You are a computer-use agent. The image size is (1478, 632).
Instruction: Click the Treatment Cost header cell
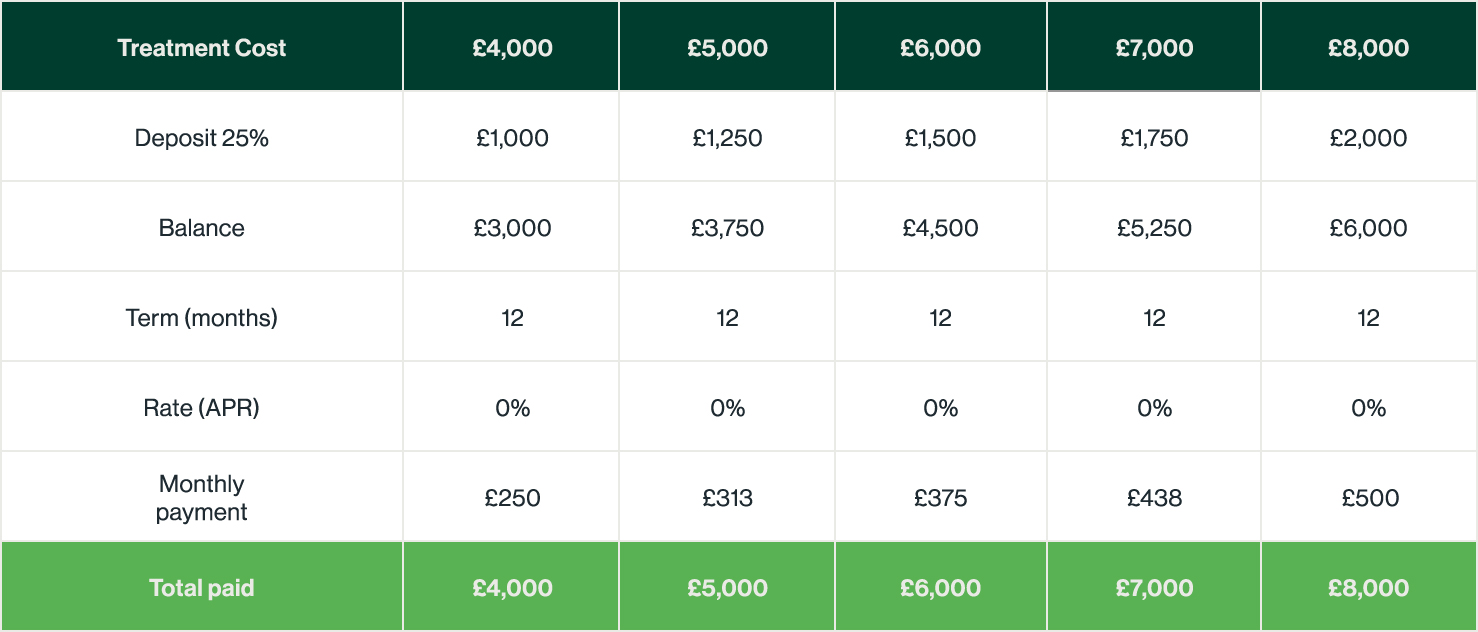coord(201,47)
